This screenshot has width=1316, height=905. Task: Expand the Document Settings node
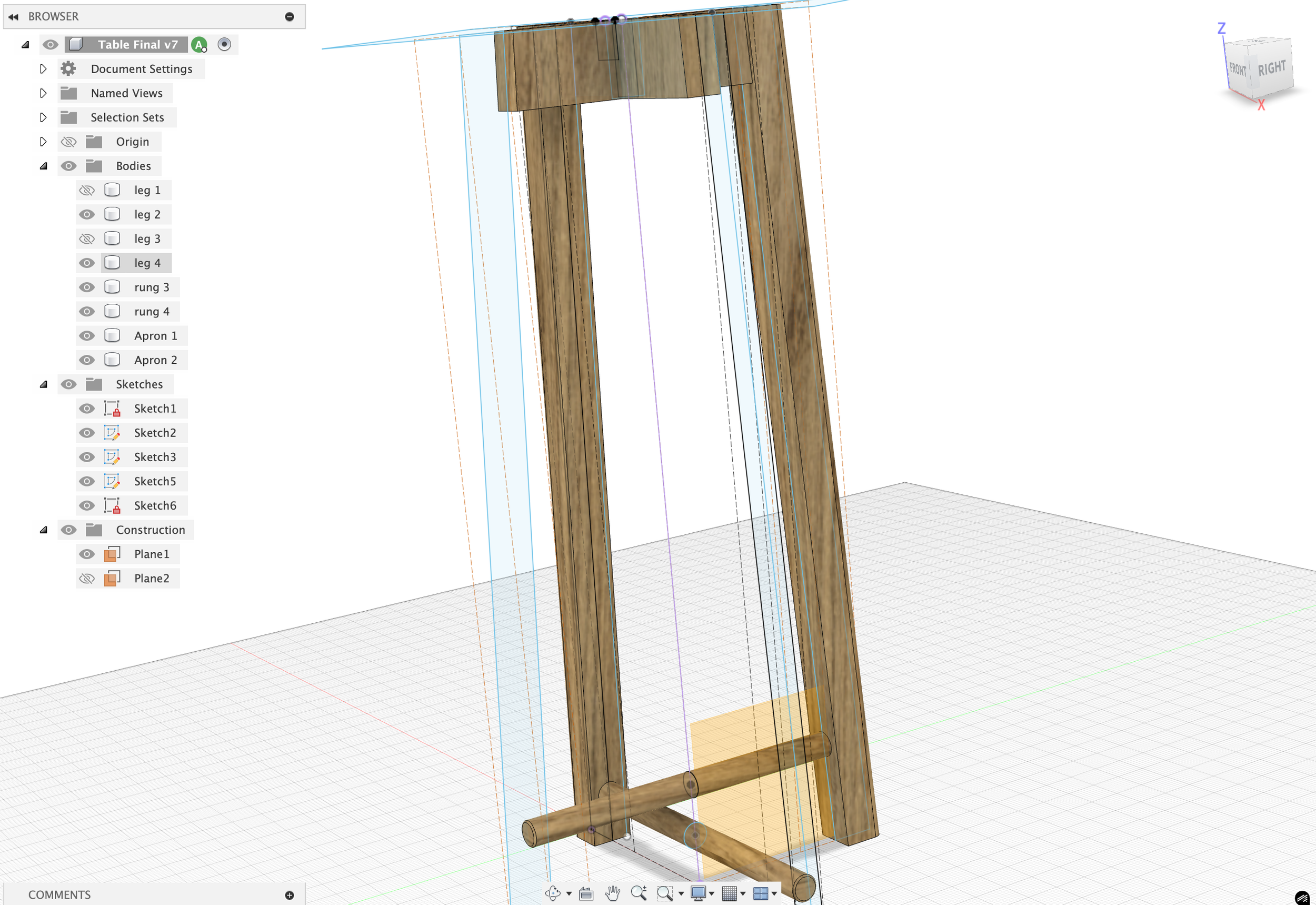point(44,69)
